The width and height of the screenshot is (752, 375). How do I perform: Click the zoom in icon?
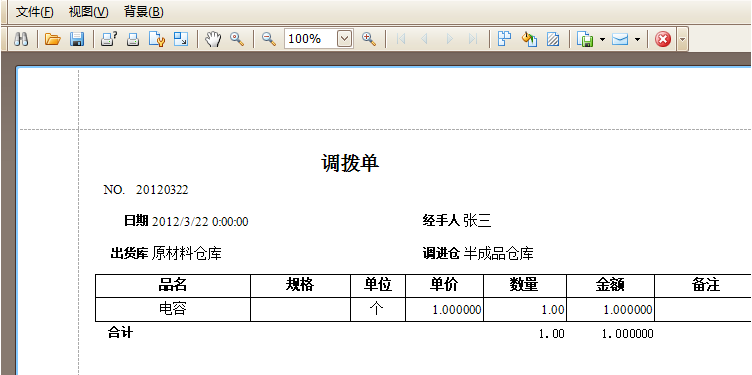pos(369,39)
